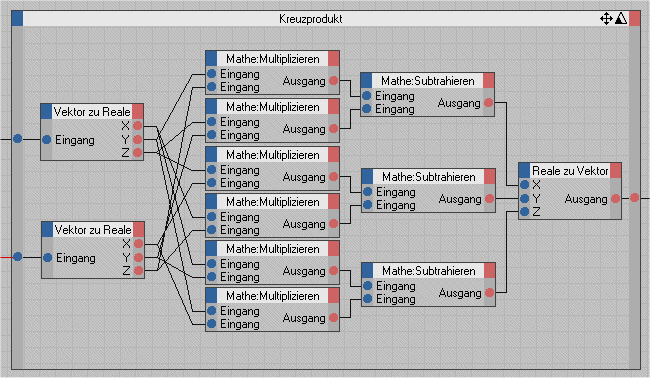650x378 pixels.
Task: Click first Eingang port of bottom Mathe:Subtrahieren node
Action: click(367, 286)
